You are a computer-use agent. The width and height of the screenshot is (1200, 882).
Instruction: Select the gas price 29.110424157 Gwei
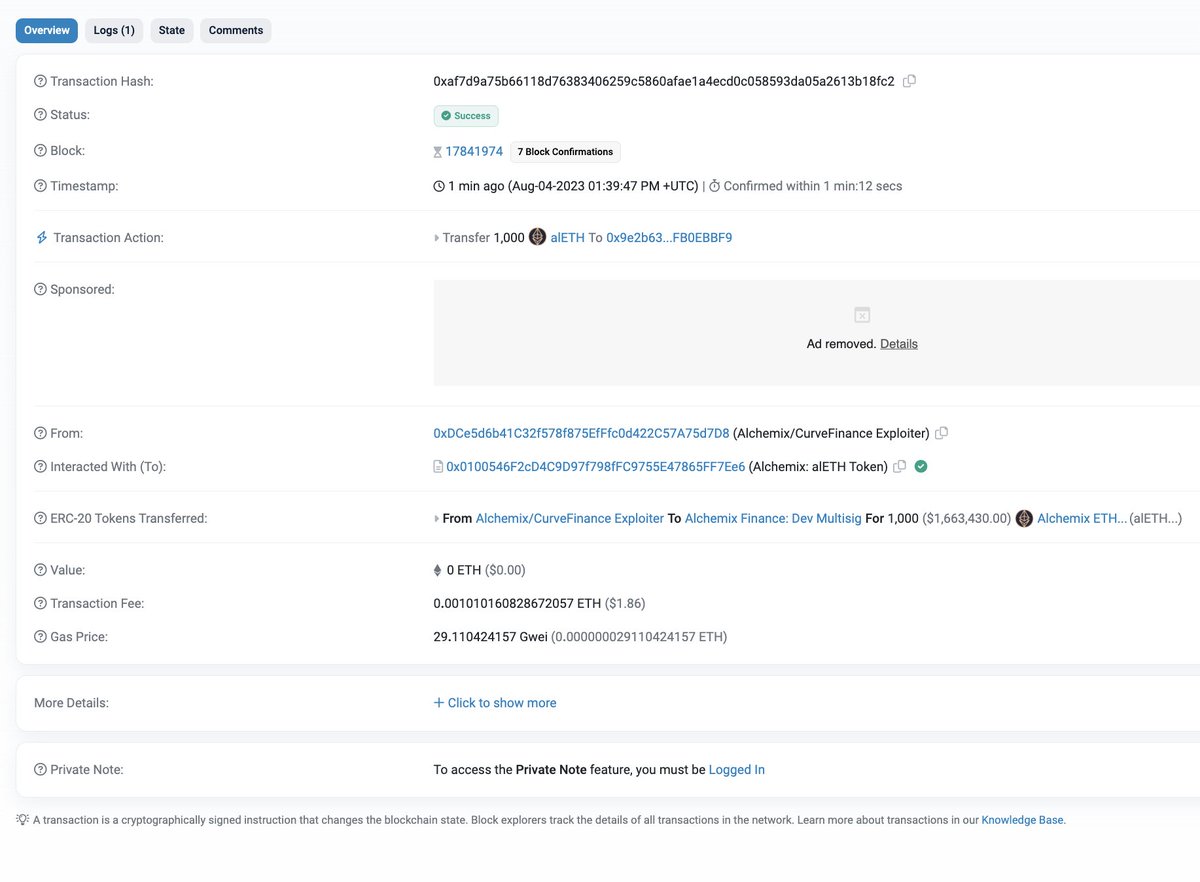490,637
